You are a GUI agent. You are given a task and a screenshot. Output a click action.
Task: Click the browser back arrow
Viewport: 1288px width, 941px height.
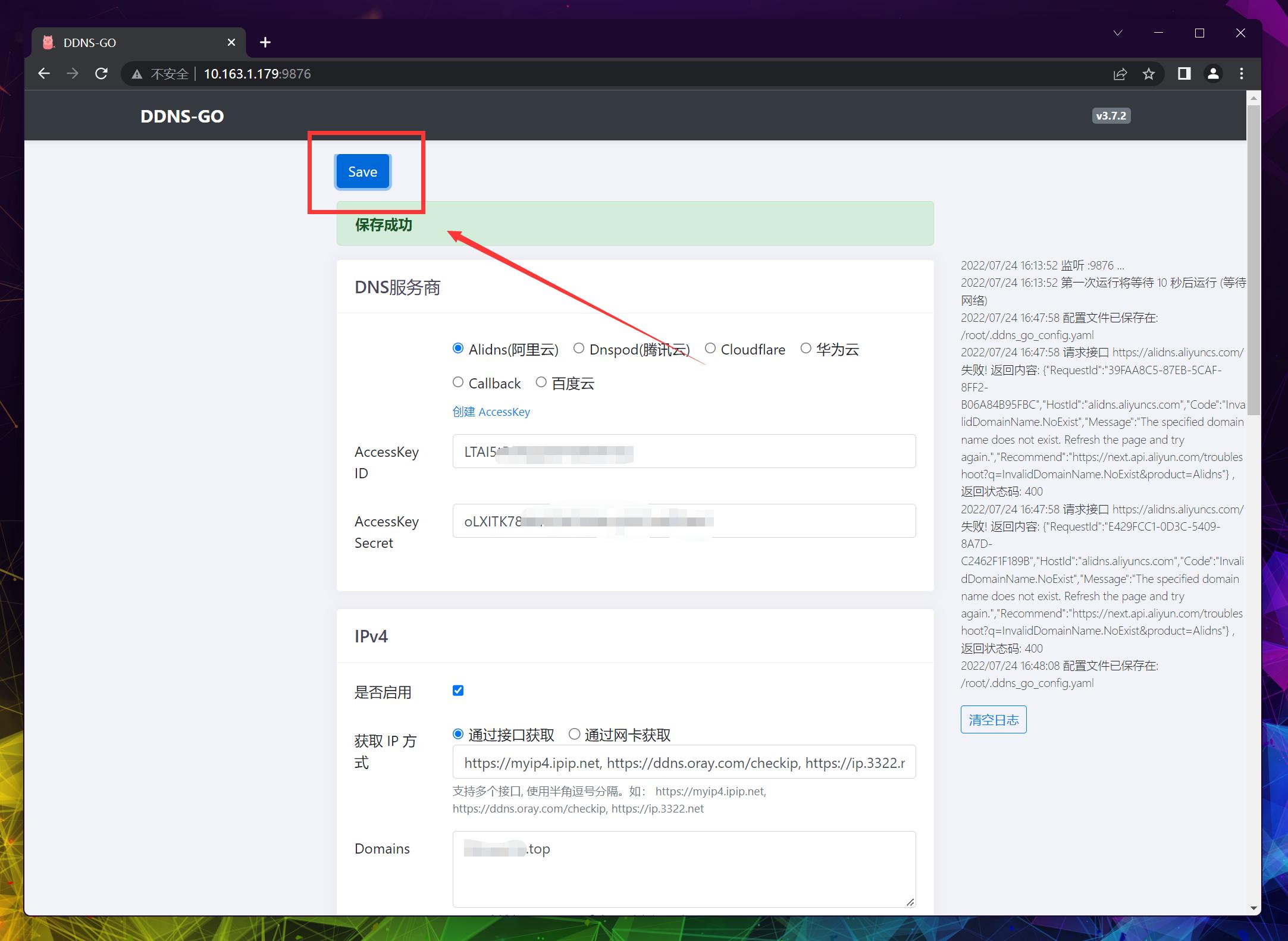click(x=45, y=73)
